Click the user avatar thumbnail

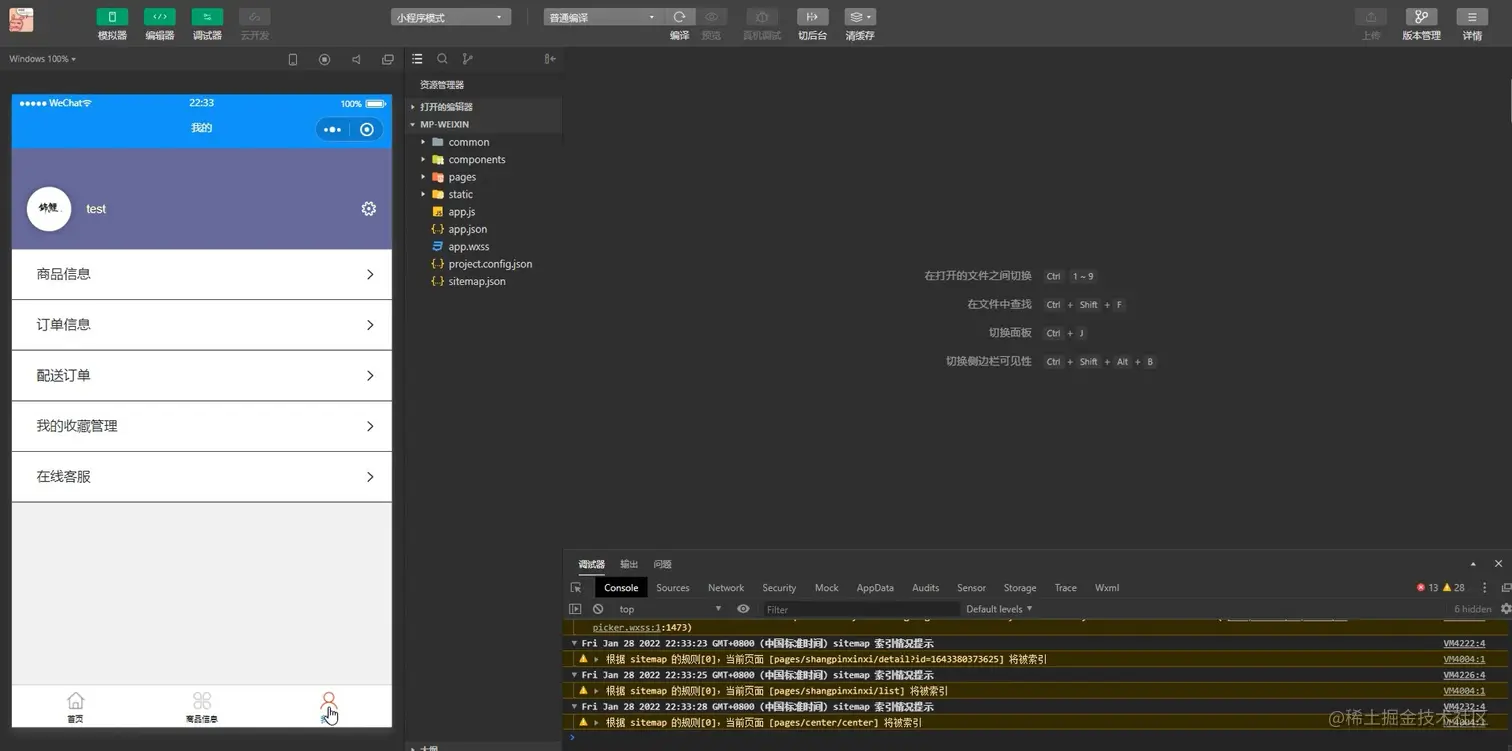tap(48, 209)
